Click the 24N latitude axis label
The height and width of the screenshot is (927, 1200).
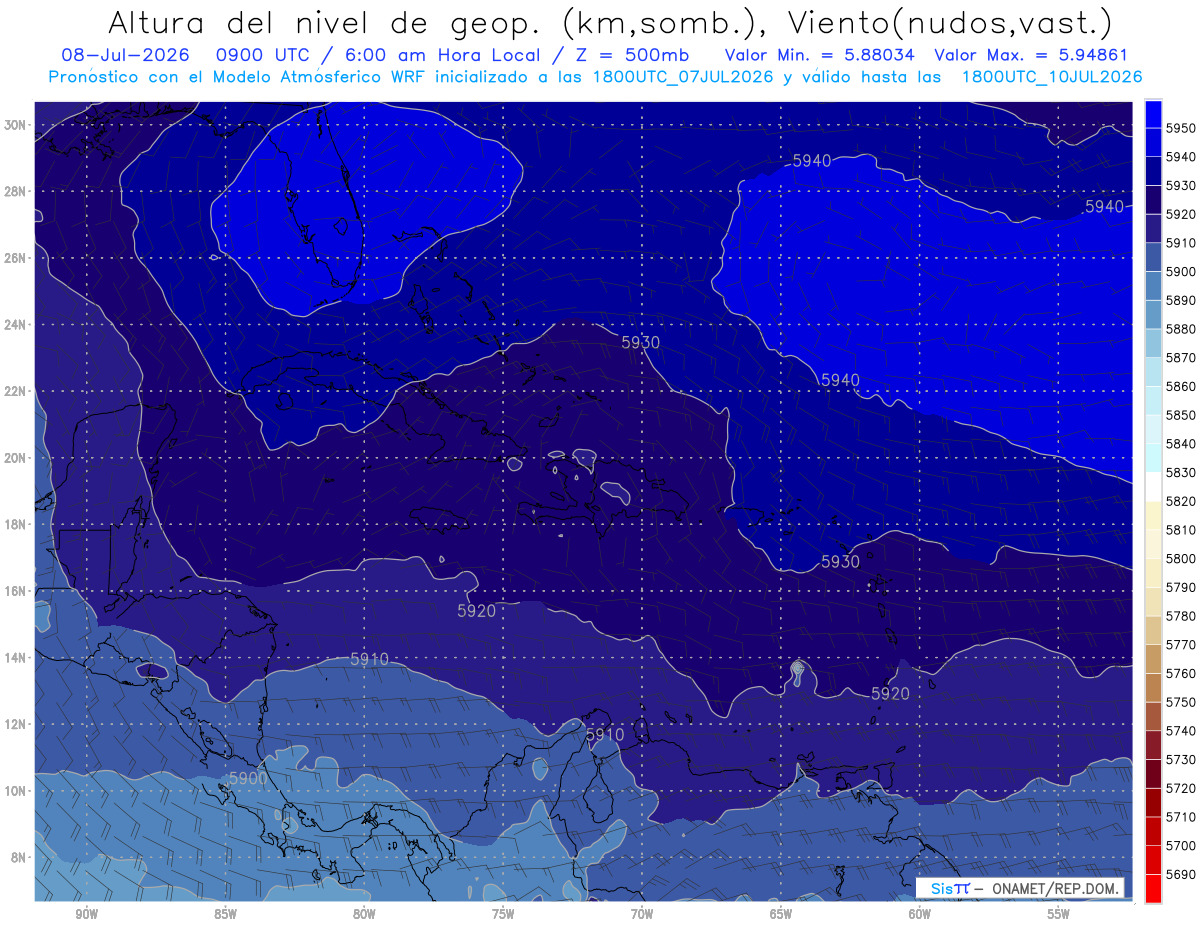point(15,325)
